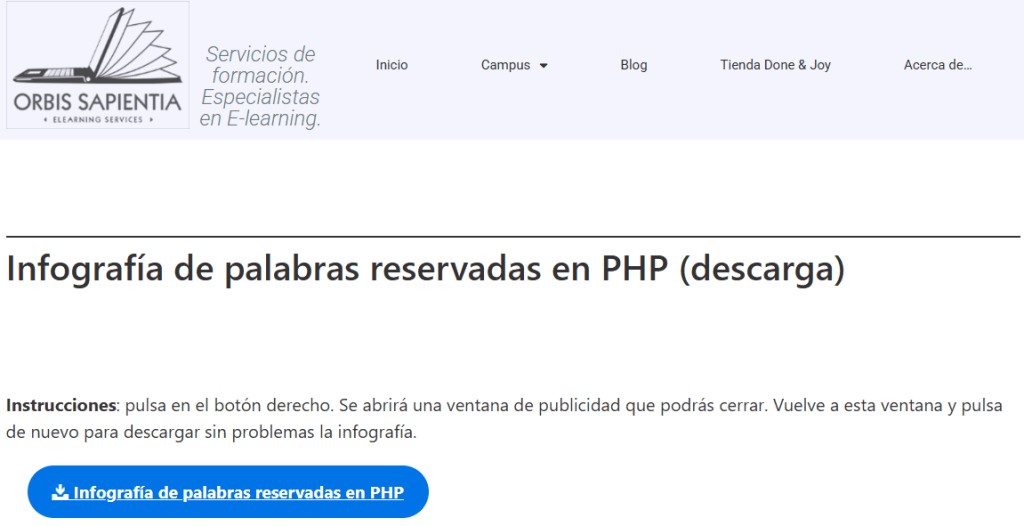Screen dimensions: 1024x526
Task: Expand the Campus dropdown arrow
Action: (544, 66)
